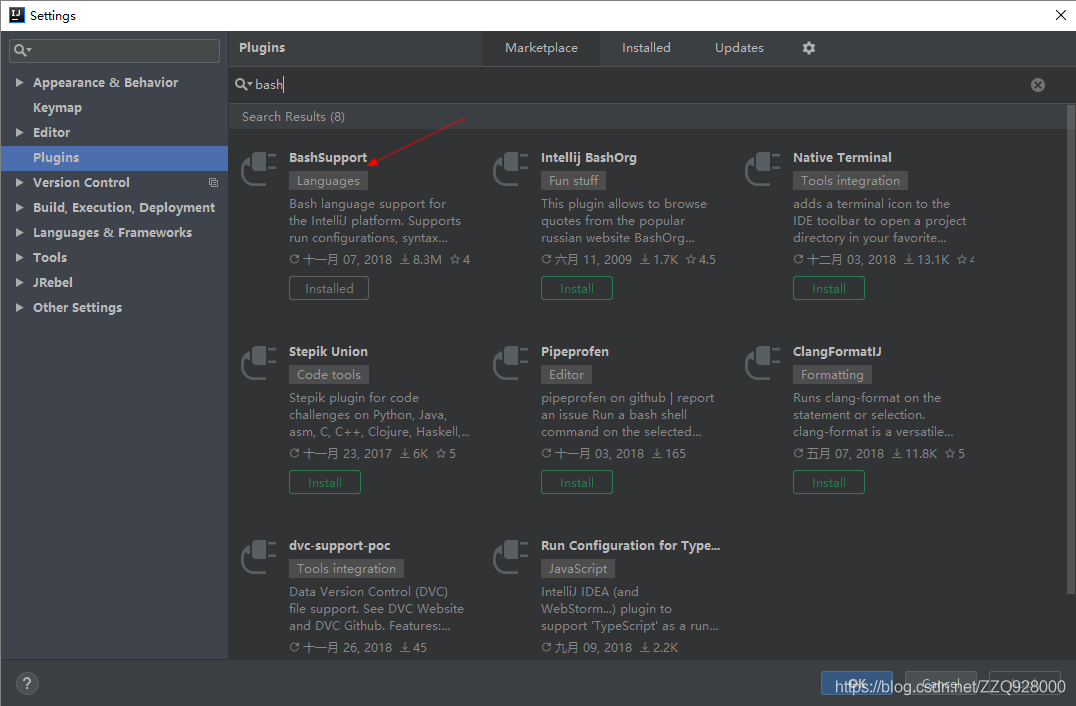
Task: Expand Languages & Frameworks node
Action: (x=19, y=233)
